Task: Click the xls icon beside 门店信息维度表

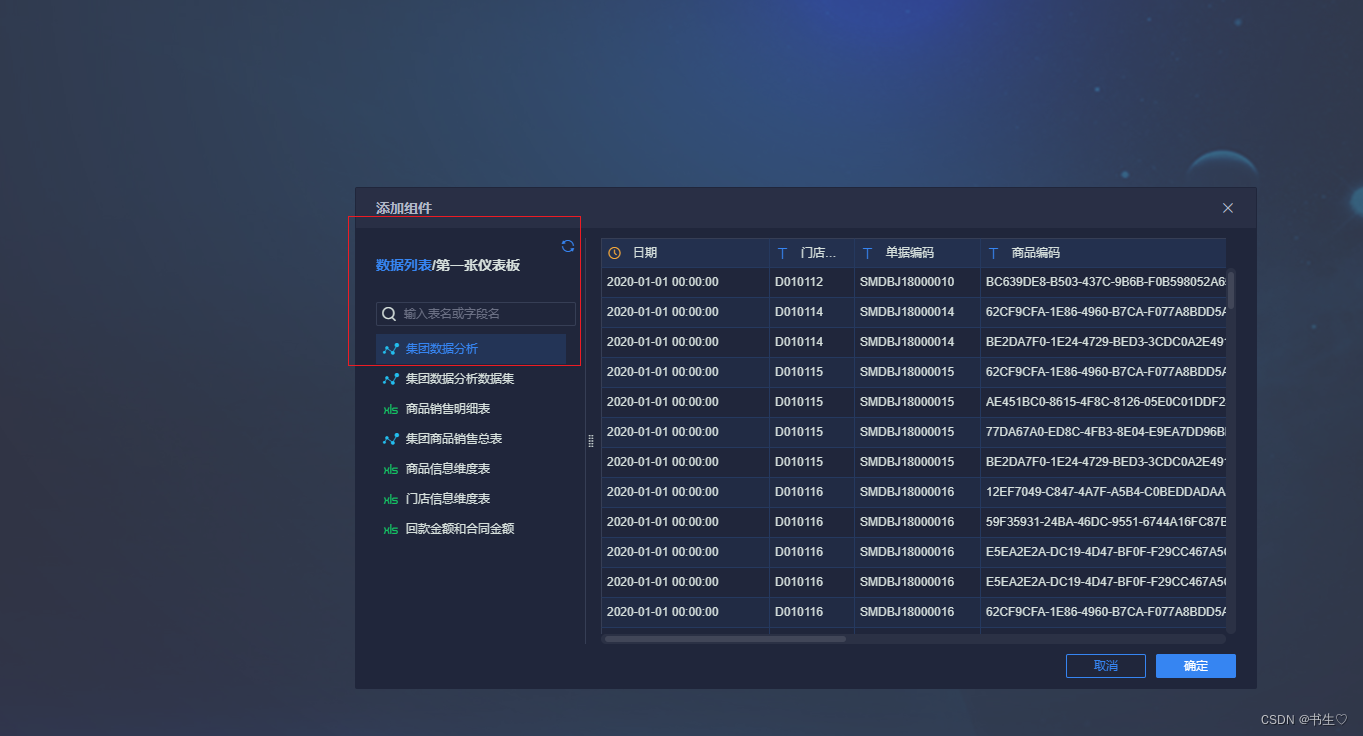Action: [x=391, y=499]
